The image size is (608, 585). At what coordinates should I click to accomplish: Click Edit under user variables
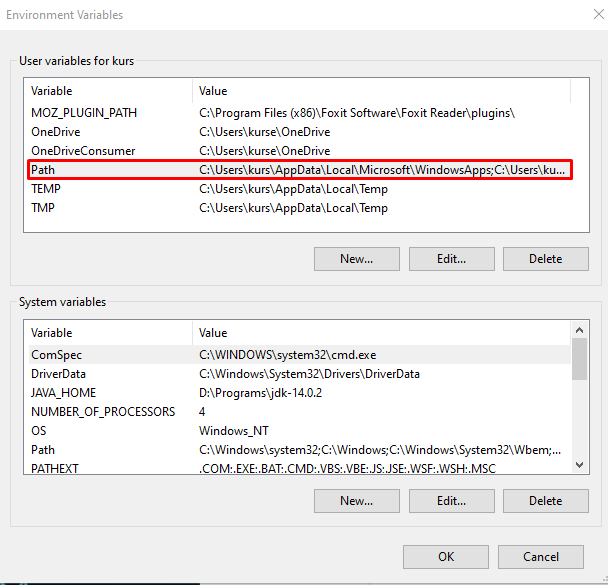pyautogui.click(x=452, y=259)
